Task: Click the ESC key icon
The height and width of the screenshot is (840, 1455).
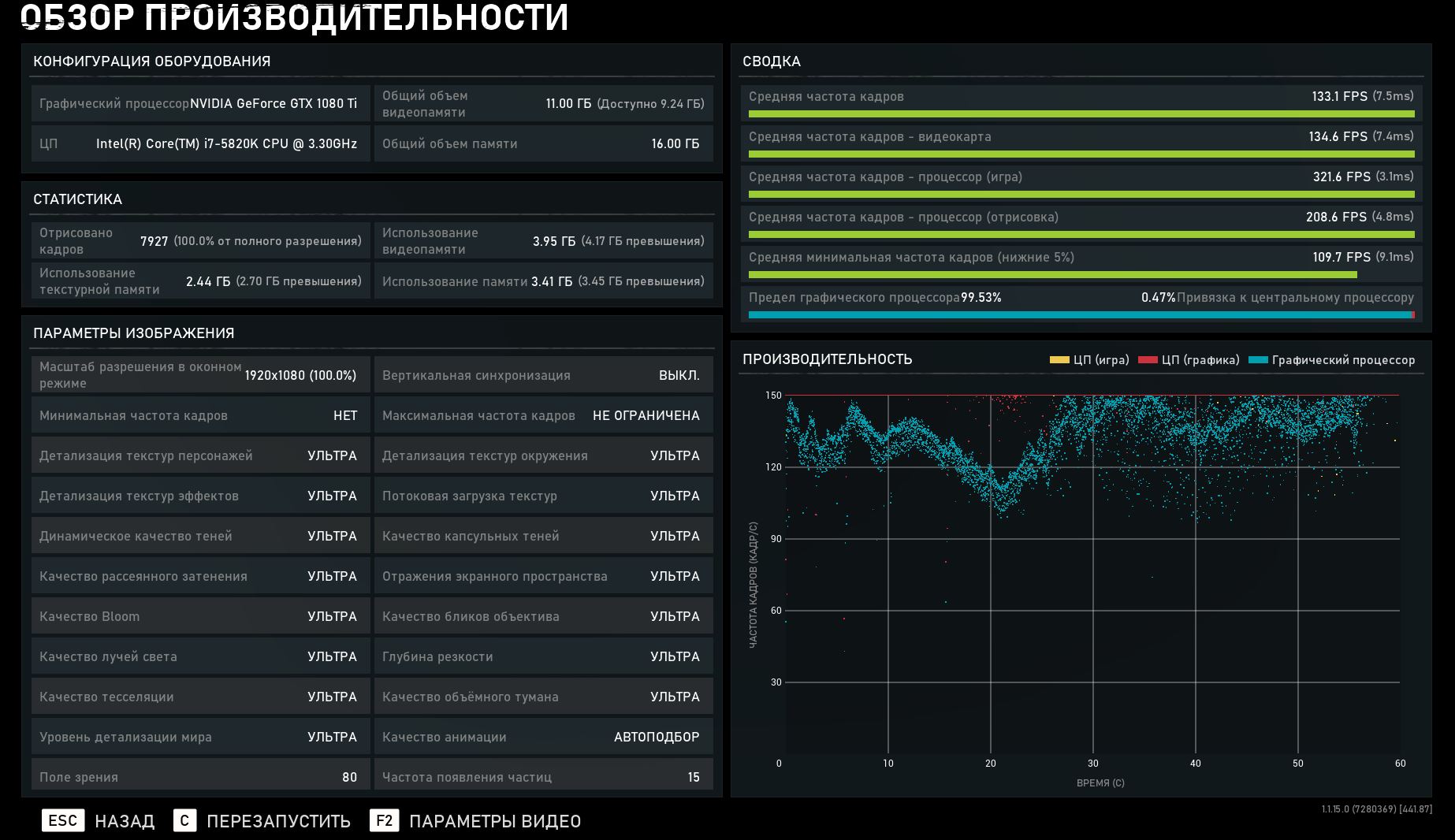Action: coord(62,820)
